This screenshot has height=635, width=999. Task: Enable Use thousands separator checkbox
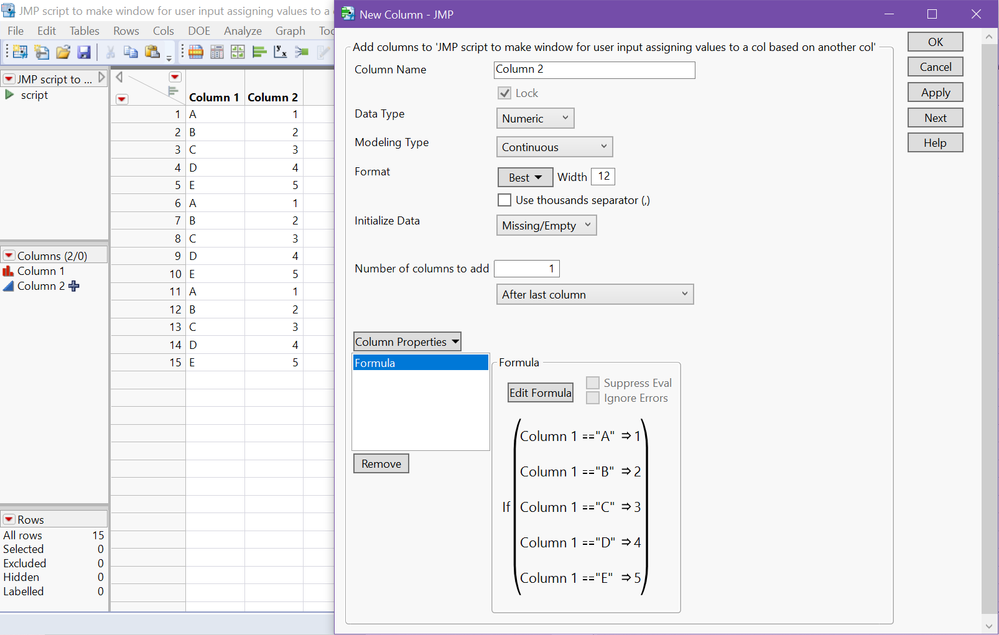(x=505, y=200)
